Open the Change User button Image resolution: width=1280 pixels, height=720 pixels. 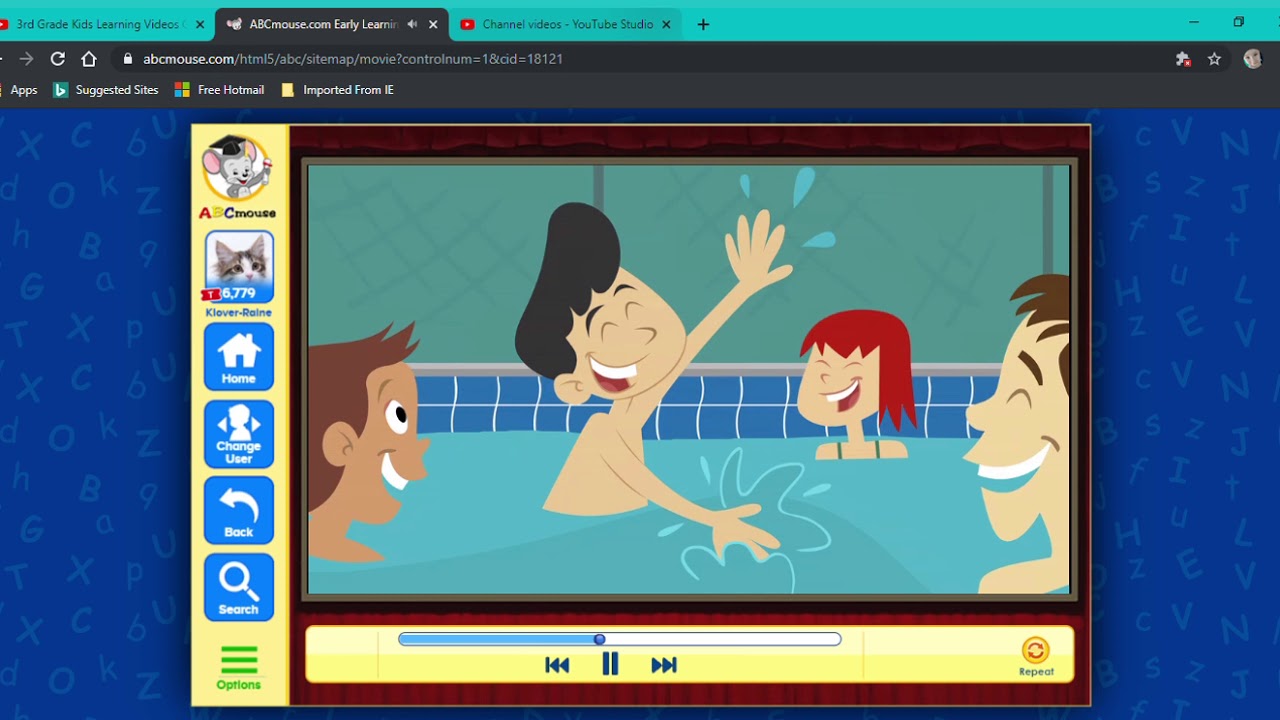point(239,434)
